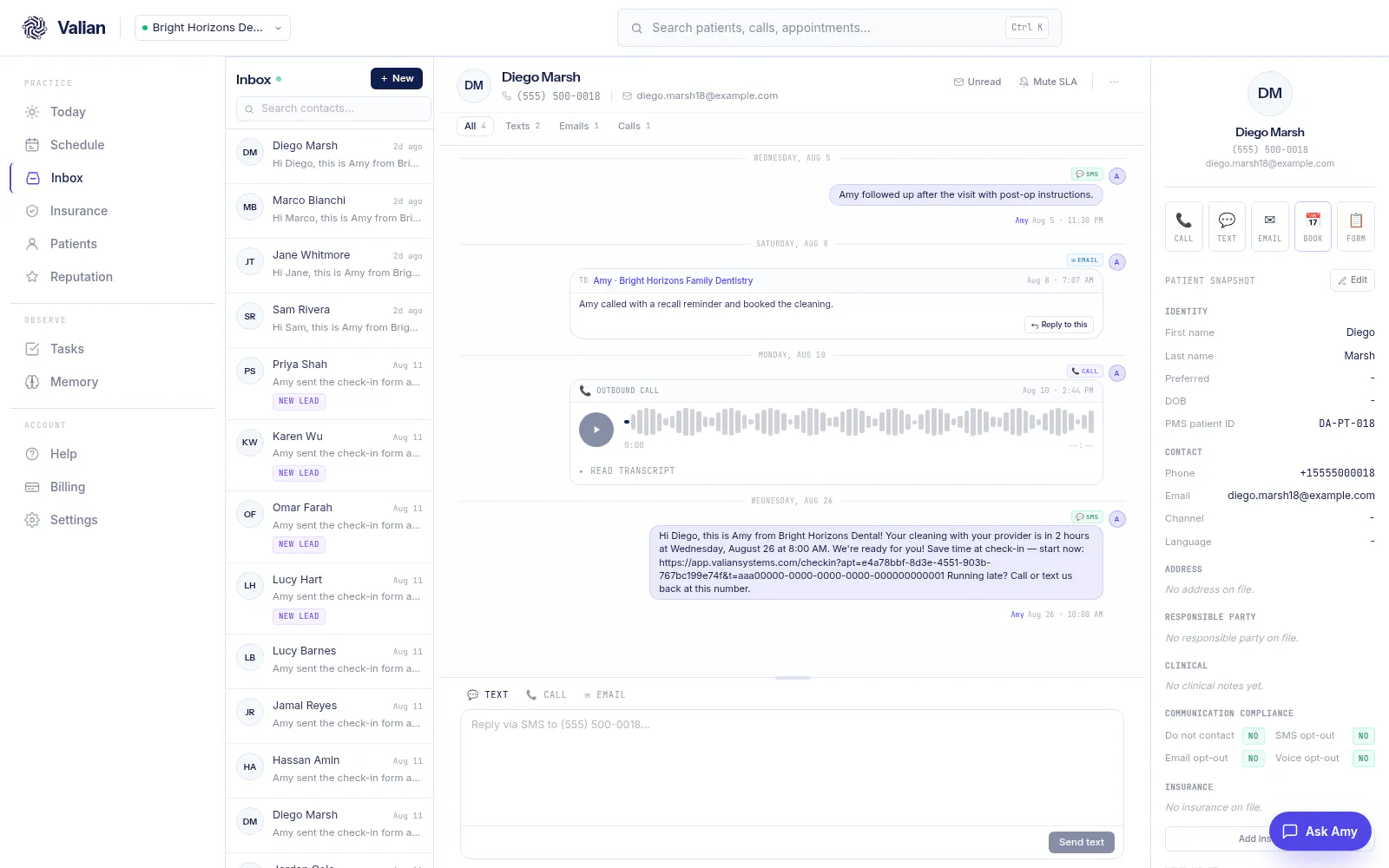Open the more options ellipsis menu
Image resolution: width=1389 pixels, height=868 pixels.
pyautogui.click(x=1114, y=82)
